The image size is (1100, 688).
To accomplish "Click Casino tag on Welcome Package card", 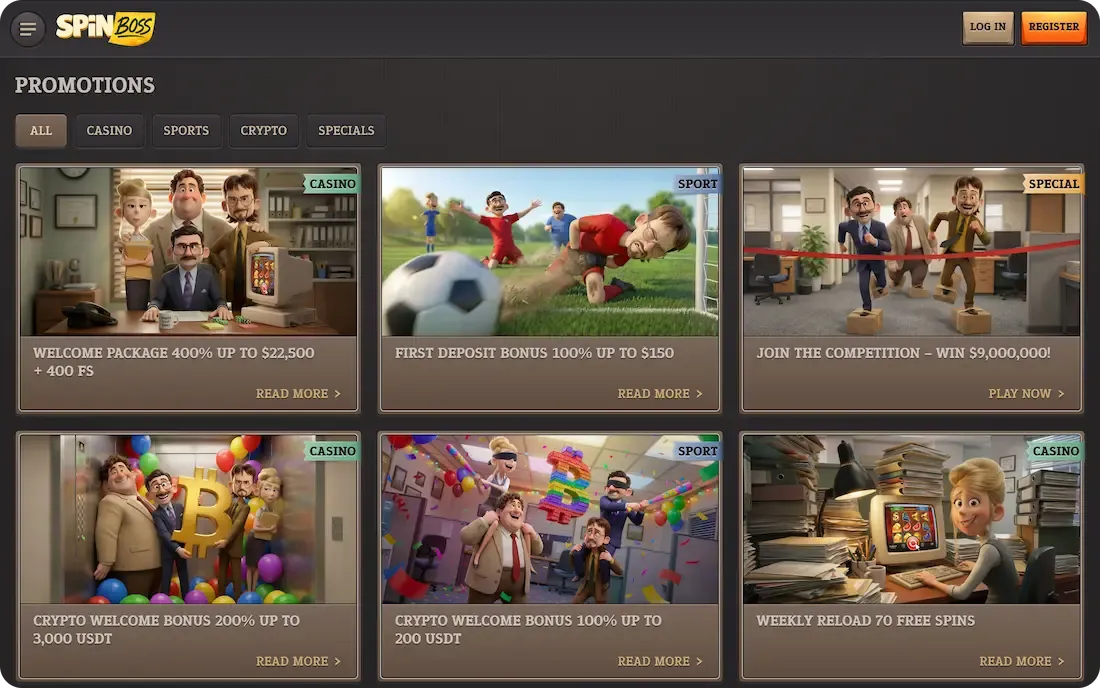I will click(331, 184).
